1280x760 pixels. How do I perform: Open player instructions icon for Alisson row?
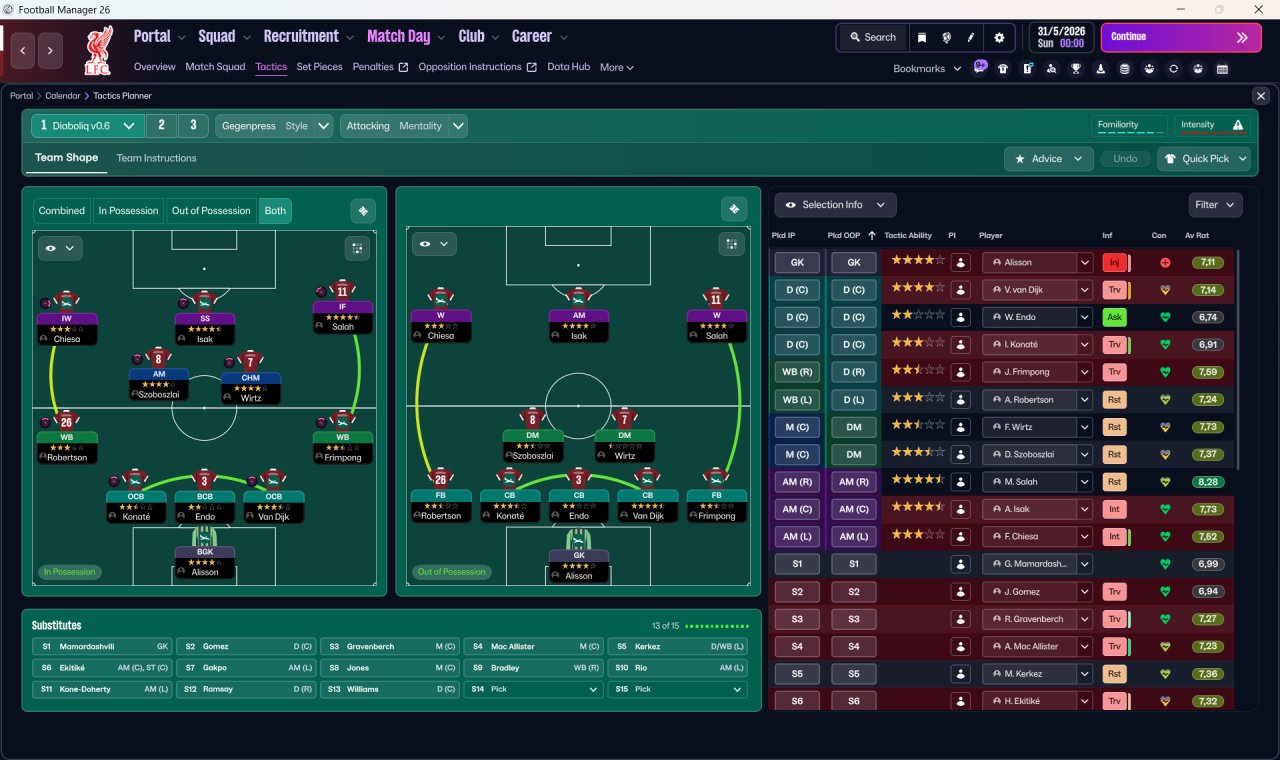click(x=961, y=263)
